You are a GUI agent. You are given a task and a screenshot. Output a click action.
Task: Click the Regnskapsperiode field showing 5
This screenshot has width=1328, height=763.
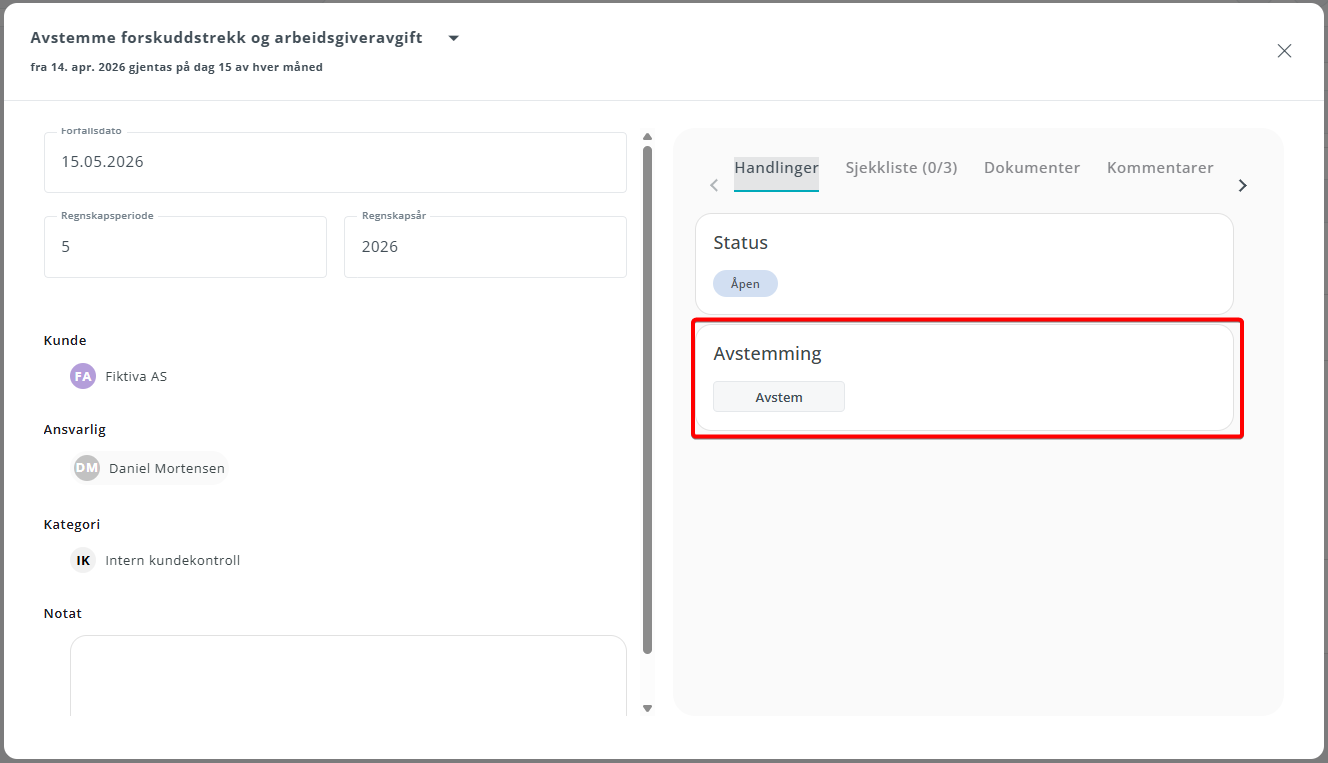185,247
